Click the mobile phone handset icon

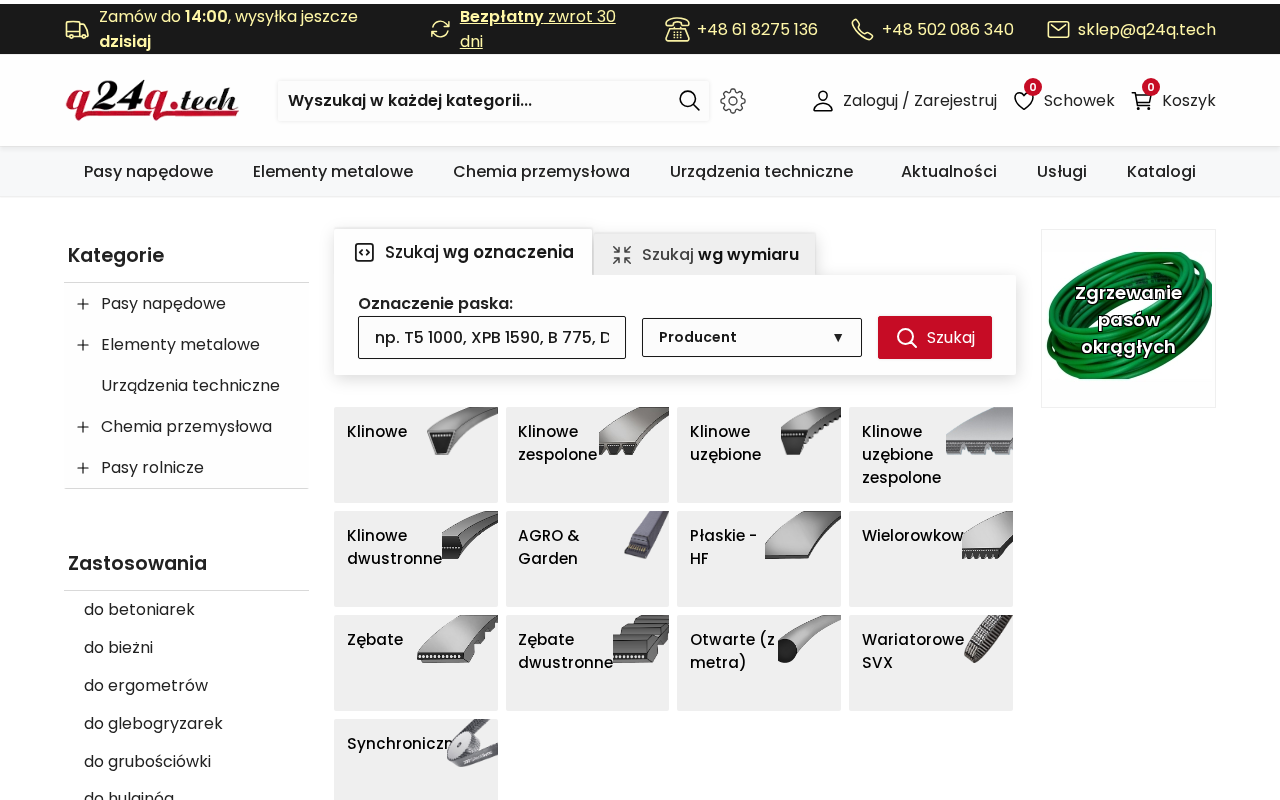862,29
